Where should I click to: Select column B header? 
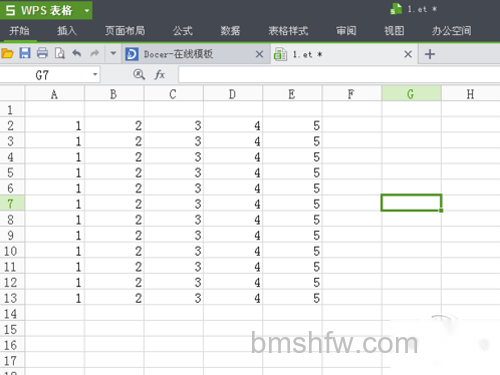(114, 94)
